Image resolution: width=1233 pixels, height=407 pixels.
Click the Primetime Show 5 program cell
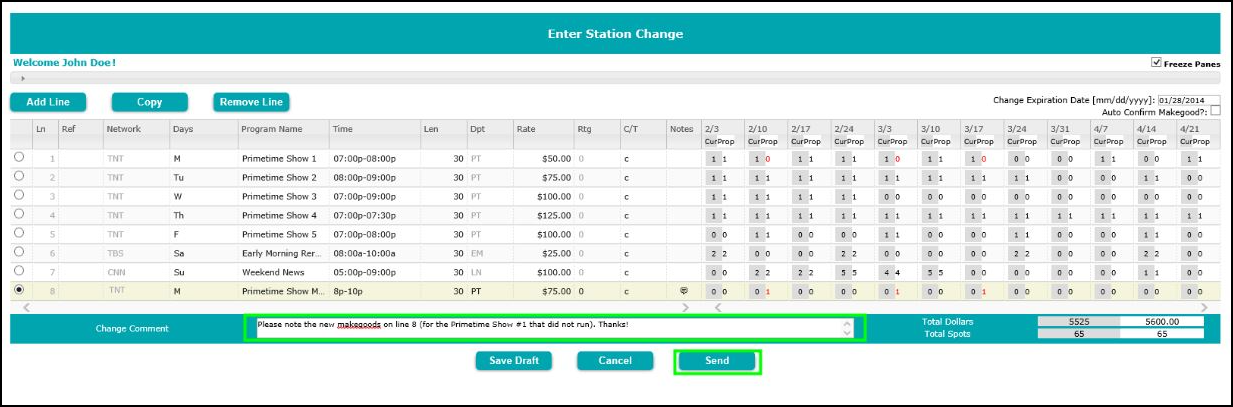point(283,234)
